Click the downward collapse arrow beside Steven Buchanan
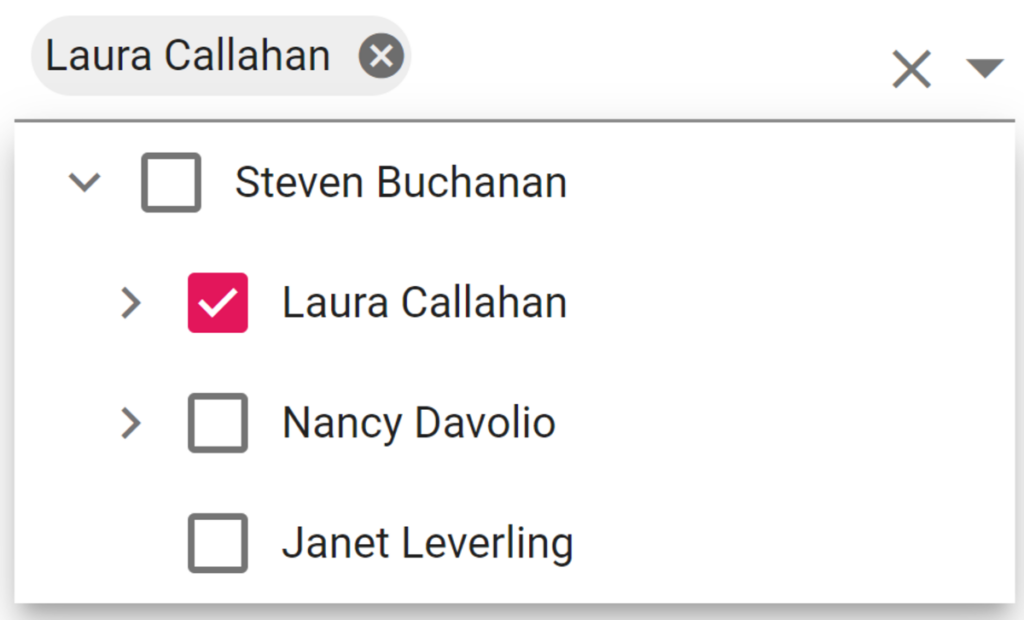The image size is (1024, 620). pyautogui.click(x=84, y=182)
